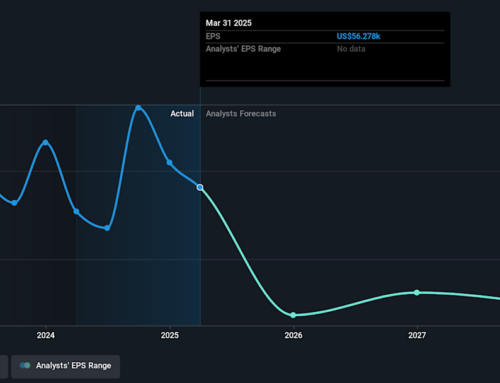Image resolution: width=500 pixels, height=383 pixels.
Task: Click the 2027 forecast data point
Action: click(417, 293)
